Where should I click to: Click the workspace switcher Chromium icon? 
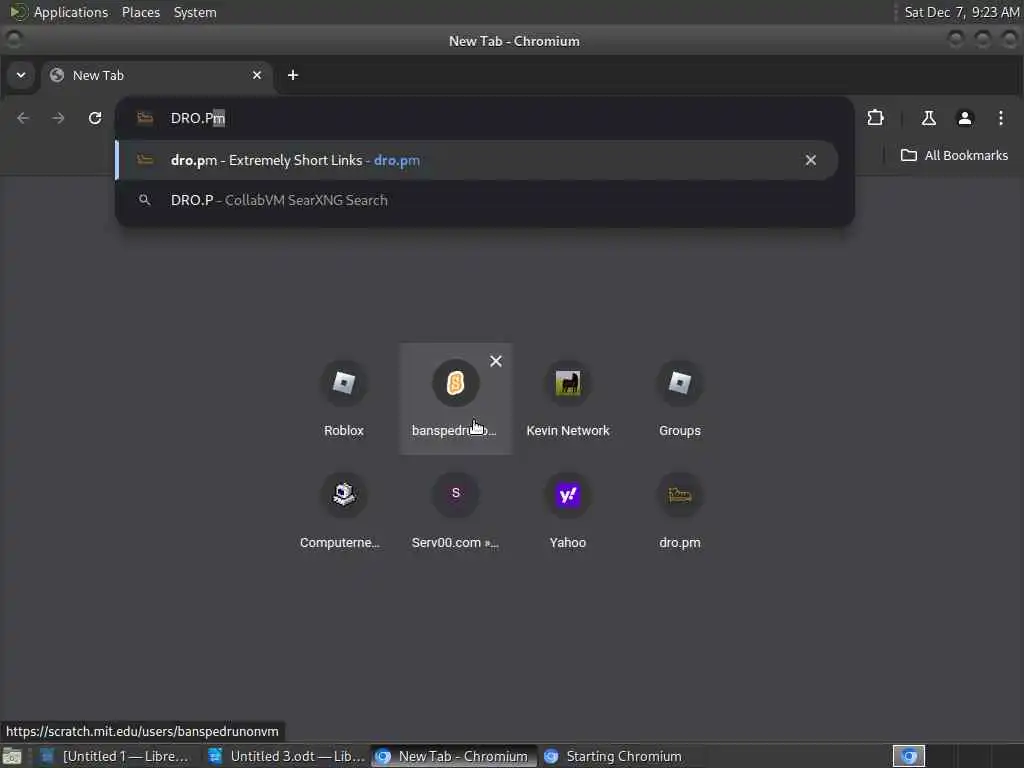click(908, 756)
